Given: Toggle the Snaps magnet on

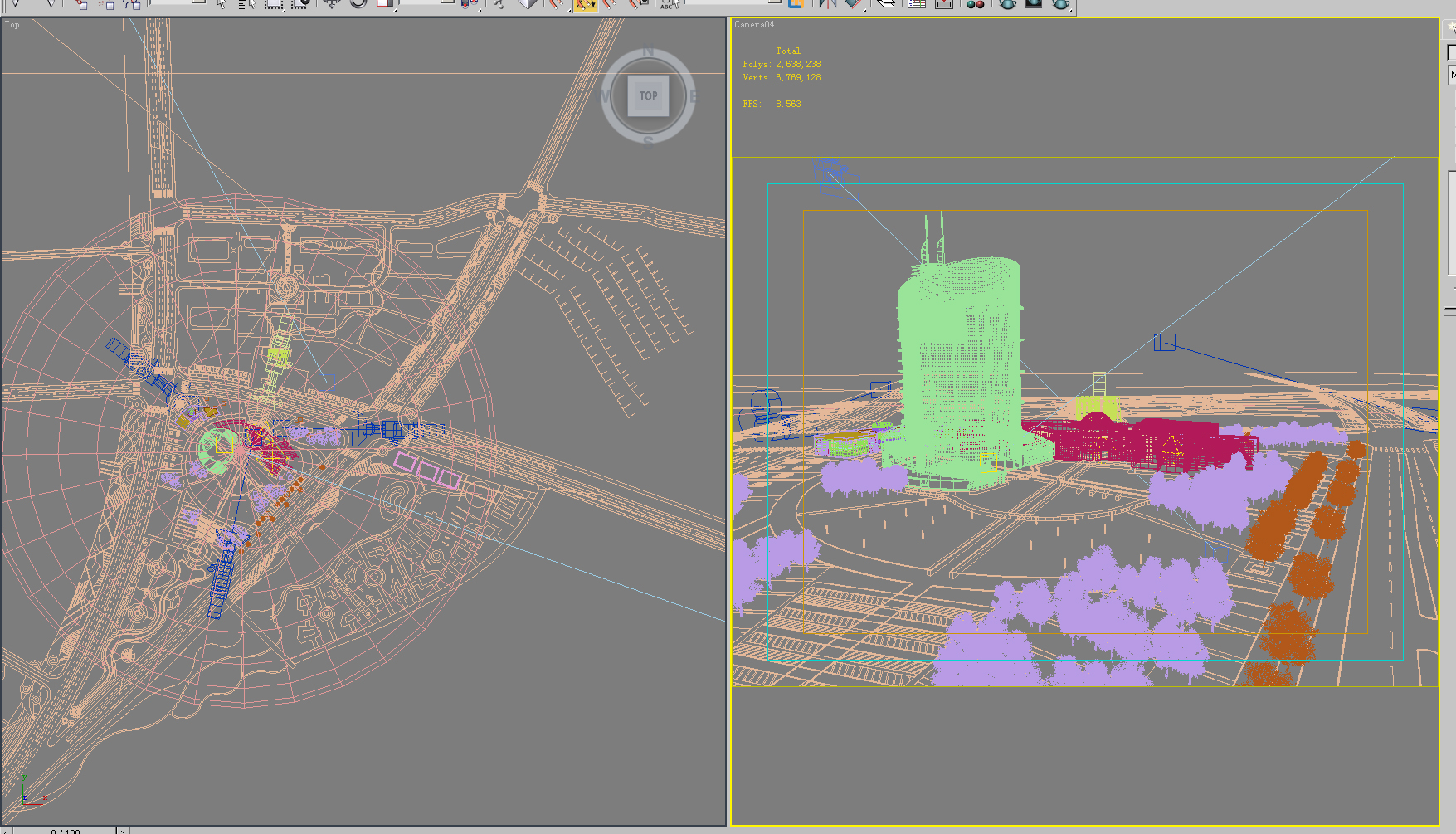Looking at the screenshot, I should (x=556, y=6).
